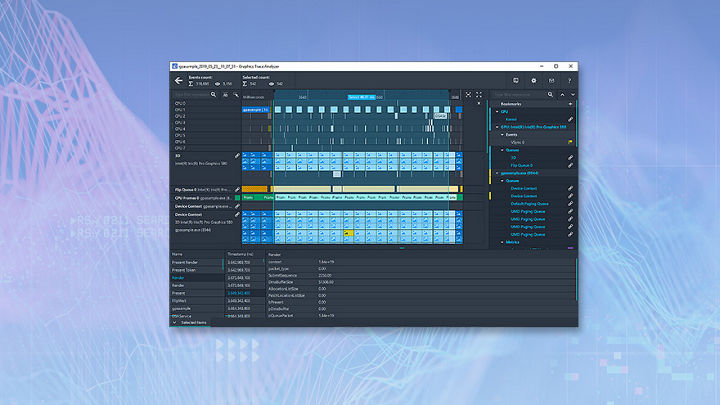Screen dimensions: 720x405
Task: Jump to previous match with up chevron
Action: click(562, 95)
